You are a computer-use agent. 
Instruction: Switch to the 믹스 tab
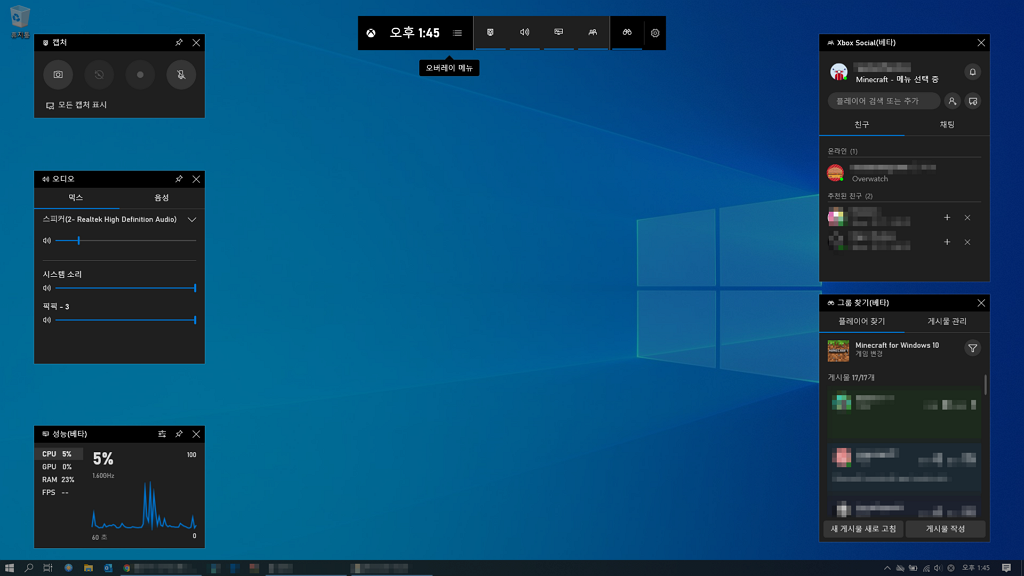(x=76, y=198)
